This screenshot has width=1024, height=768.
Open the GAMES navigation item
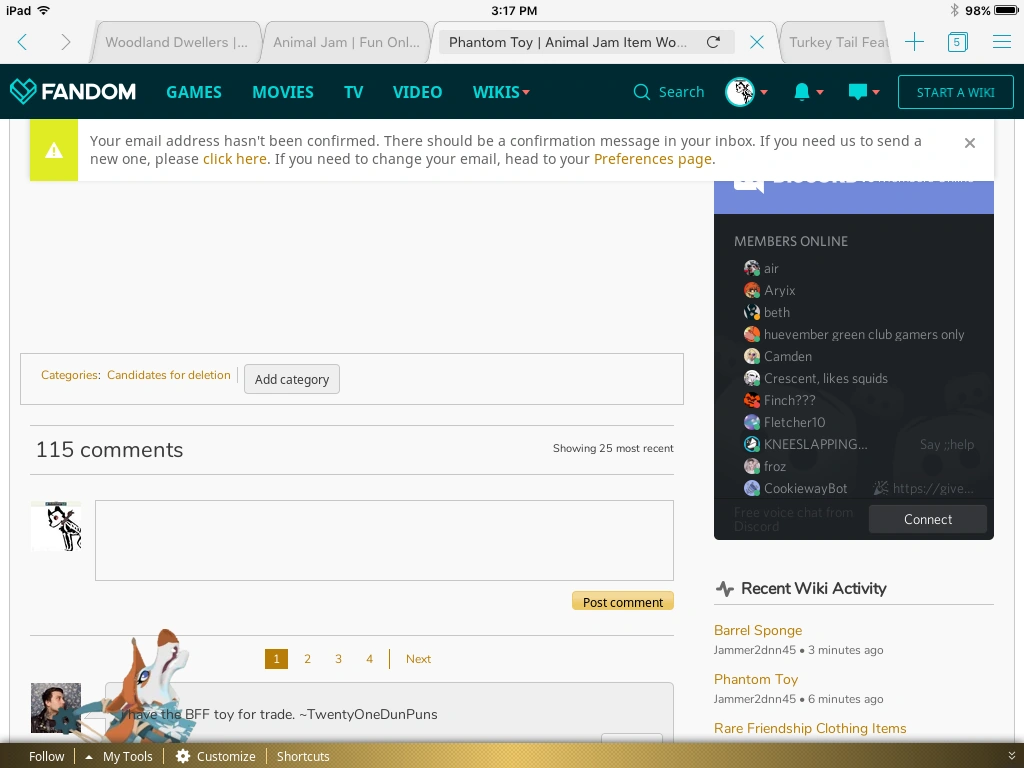coord(194,92)
